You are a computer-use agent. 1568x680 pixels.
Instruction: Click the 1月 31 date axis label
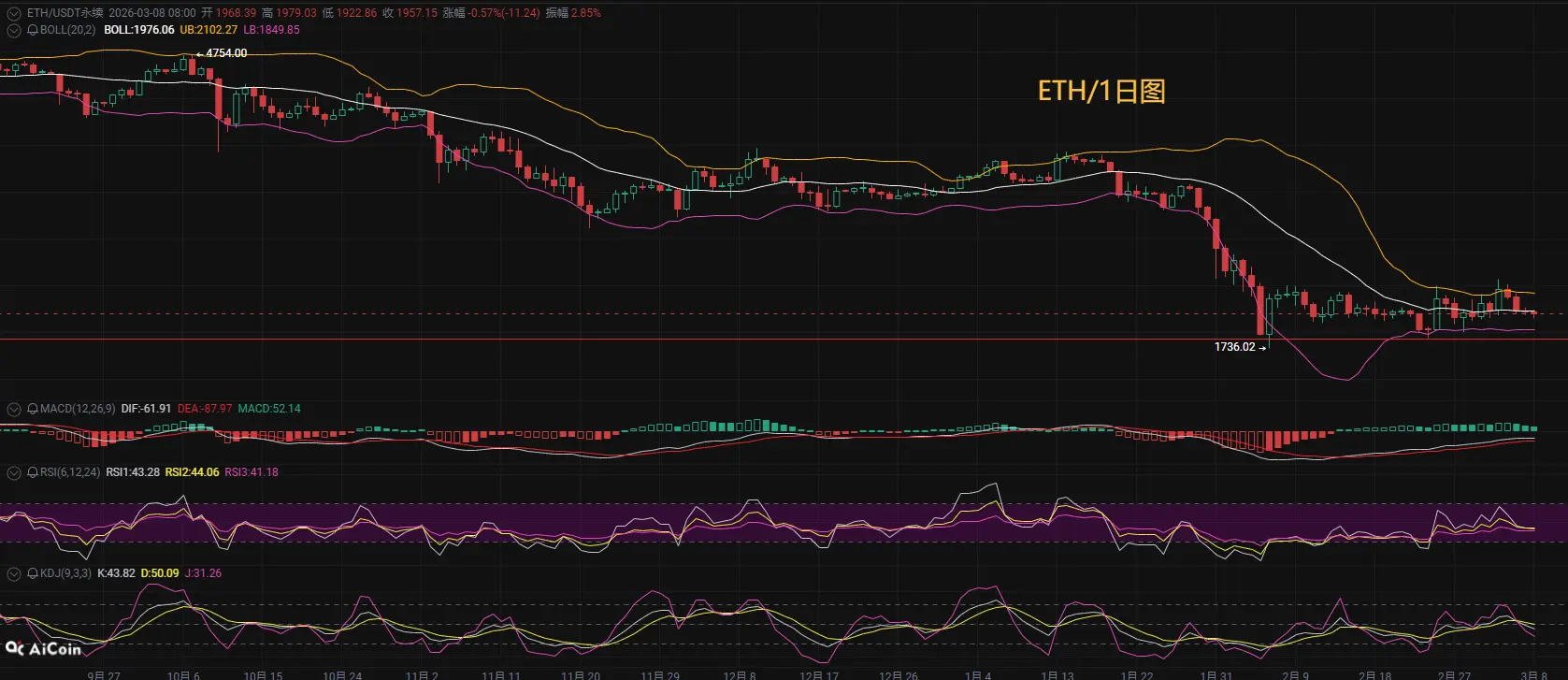click(1216, 675)
